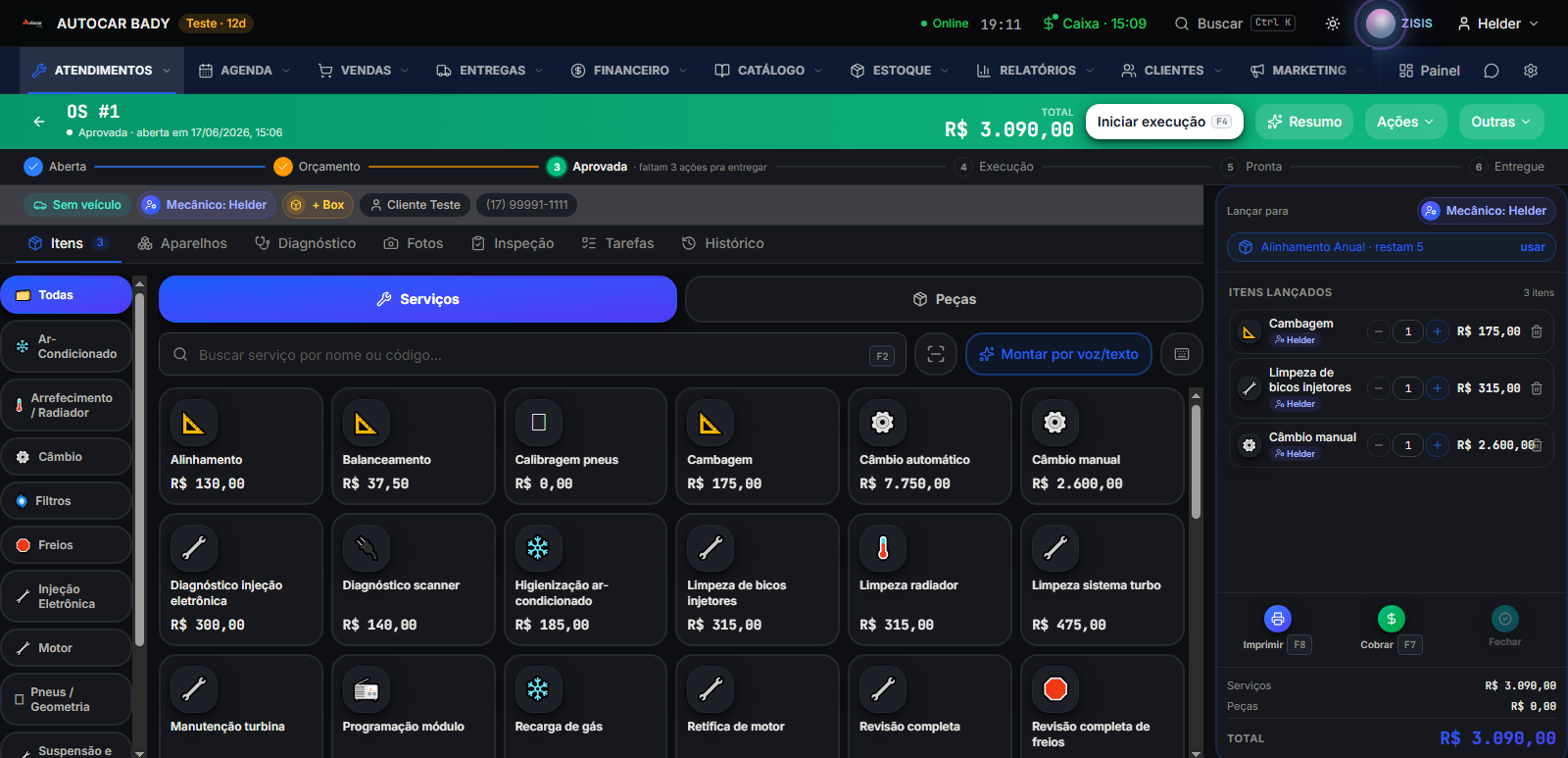Click the Execução progress step
The height and width of the screenshot is (758, 1568).
(995, 167)
